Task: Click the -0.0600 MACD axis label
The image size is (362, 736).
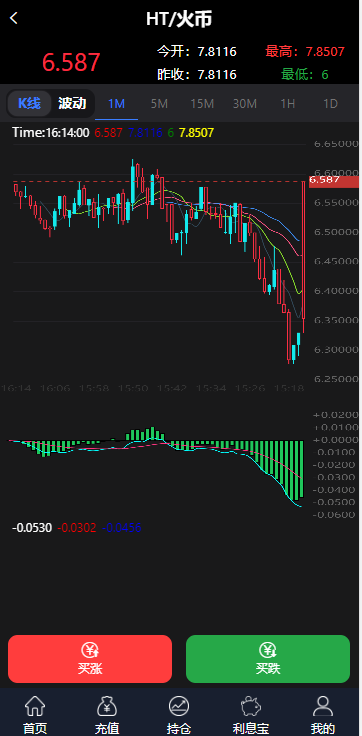Action: (x=334, y=515)
